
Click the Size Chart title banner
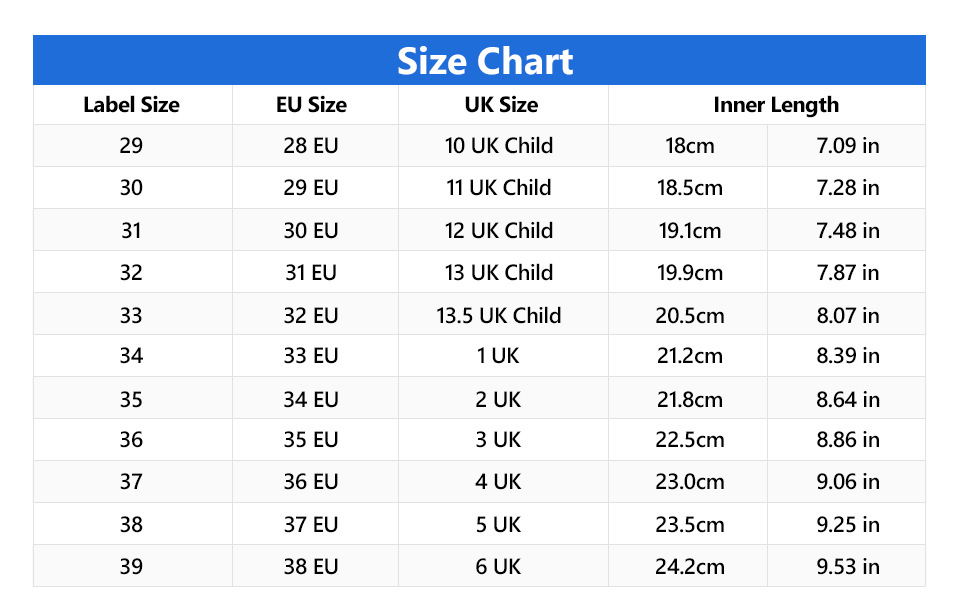click(485, 61)
